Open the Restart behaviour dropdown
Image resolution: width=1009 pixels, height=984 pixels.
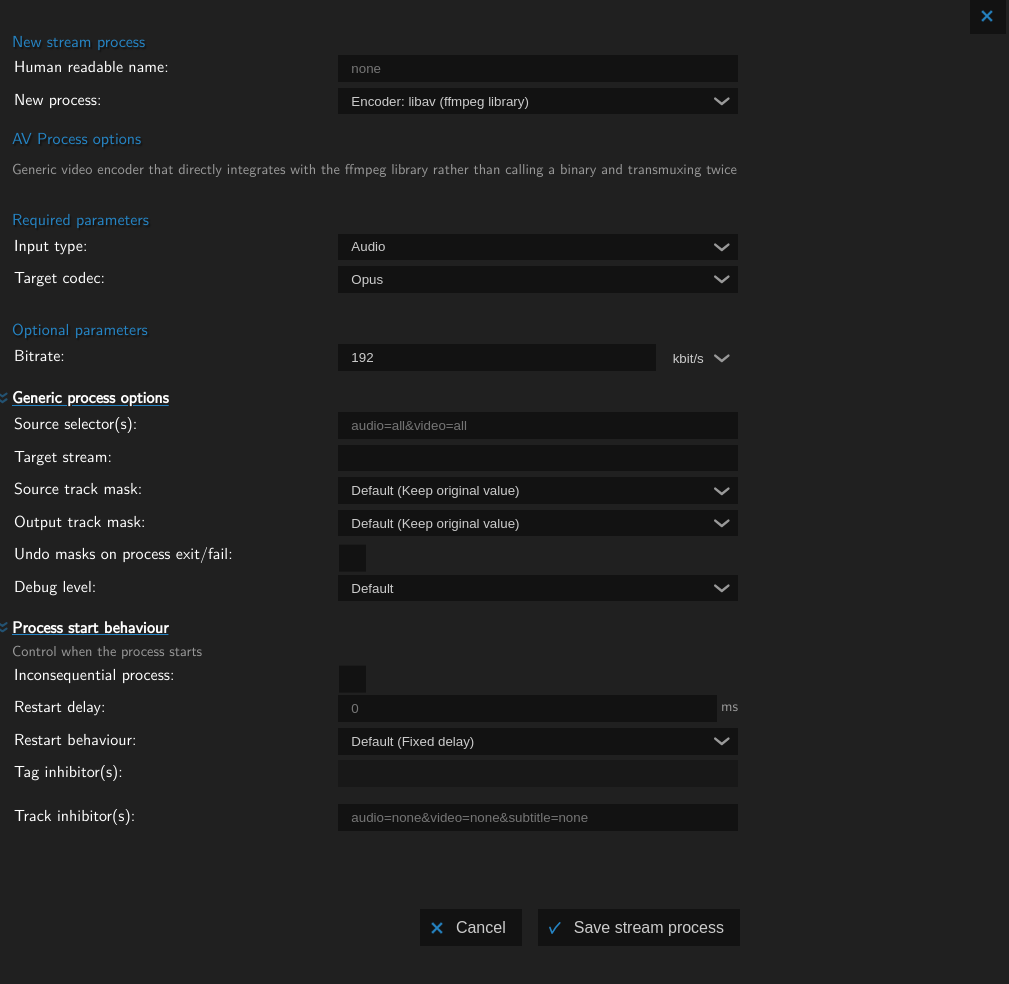(x=537, y=742)
